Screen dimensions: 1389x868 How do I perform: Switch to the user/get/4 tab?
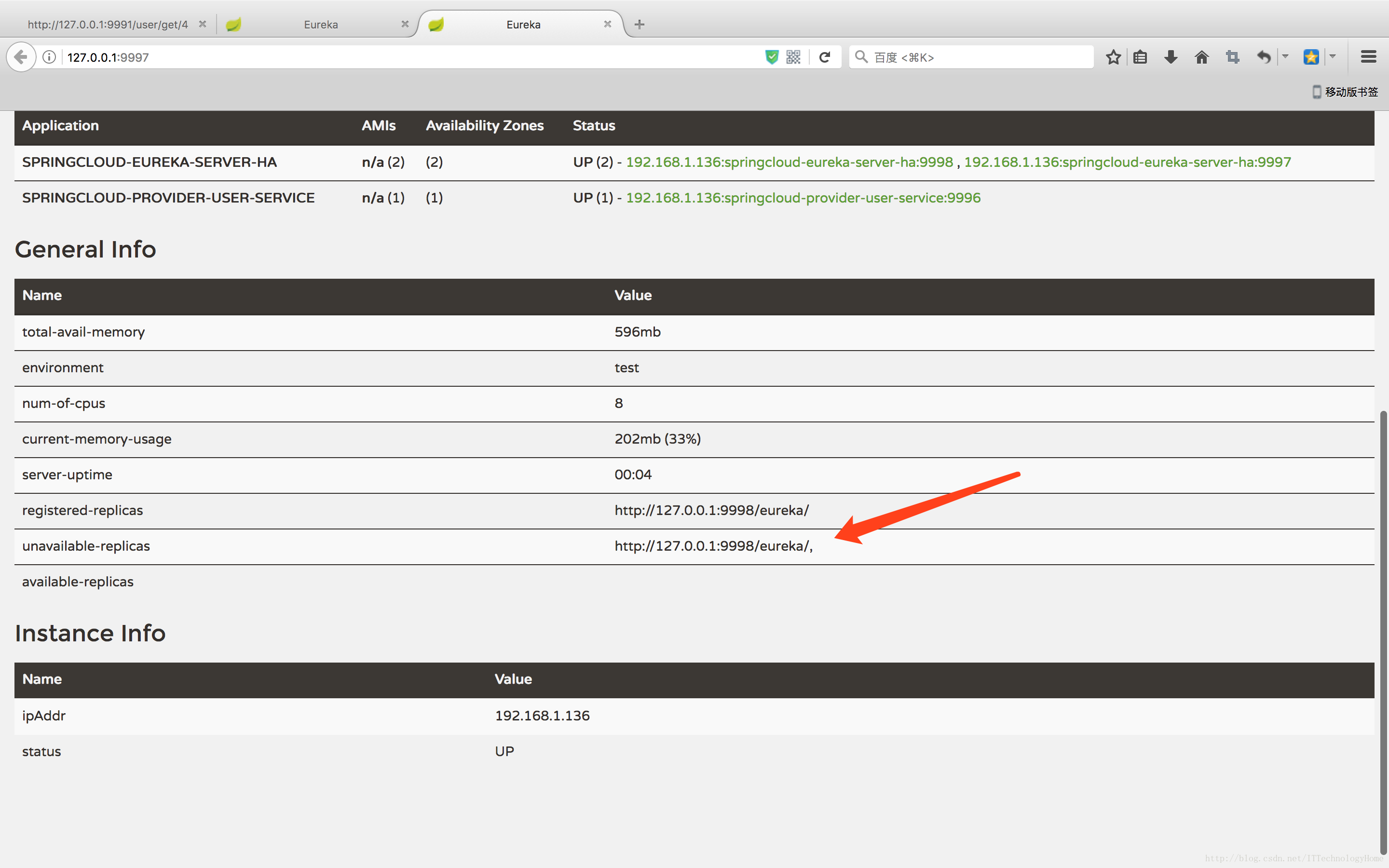click(108, 25)
